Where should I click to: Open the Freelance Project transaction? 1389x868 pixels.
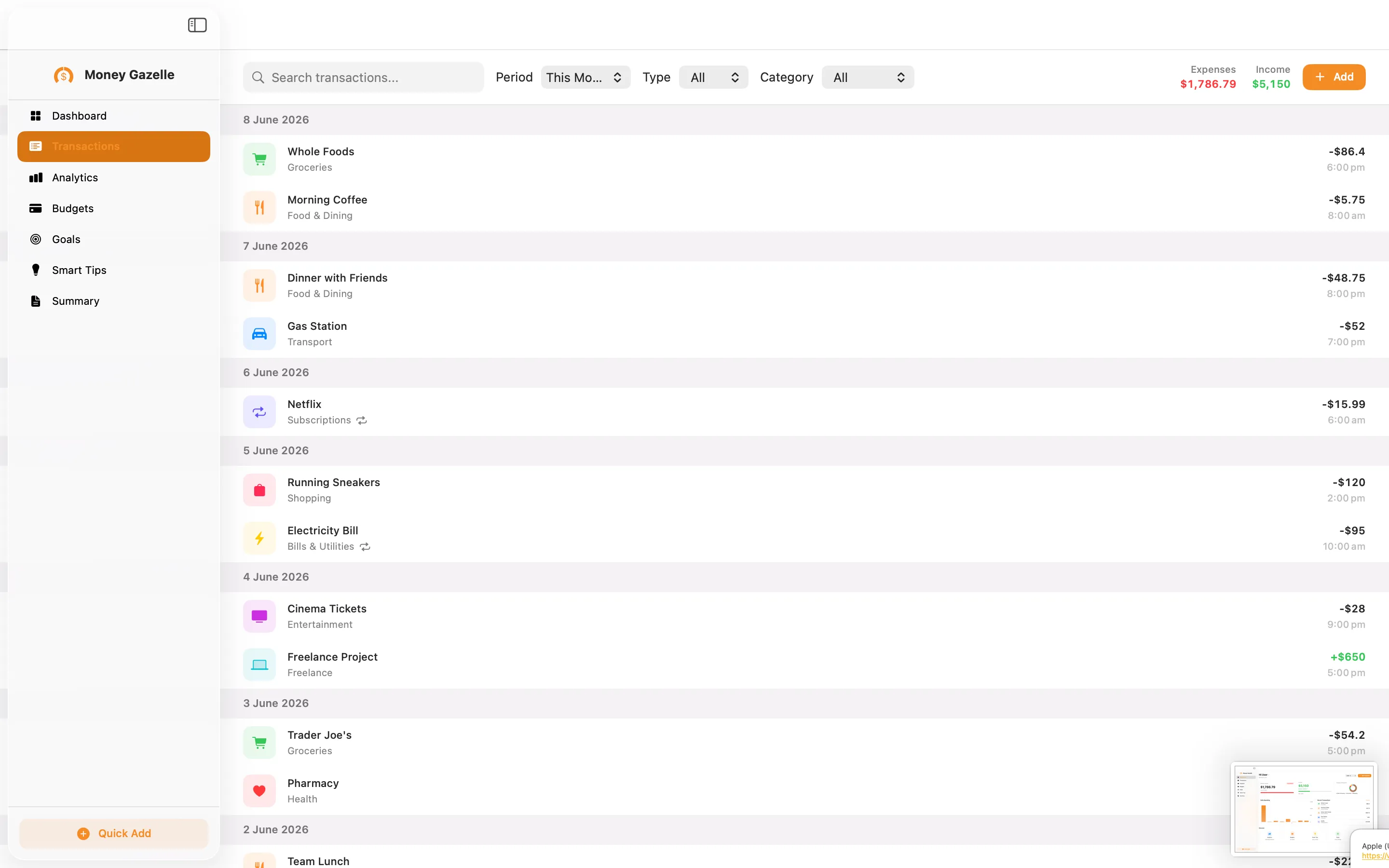[x=804, y=664]
